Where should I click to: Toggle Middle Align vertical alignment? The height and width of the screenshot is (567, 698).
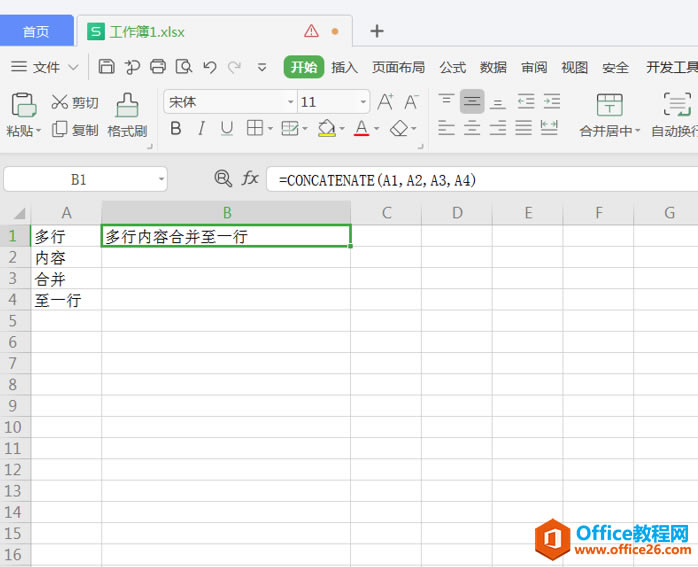click(472, 101)
